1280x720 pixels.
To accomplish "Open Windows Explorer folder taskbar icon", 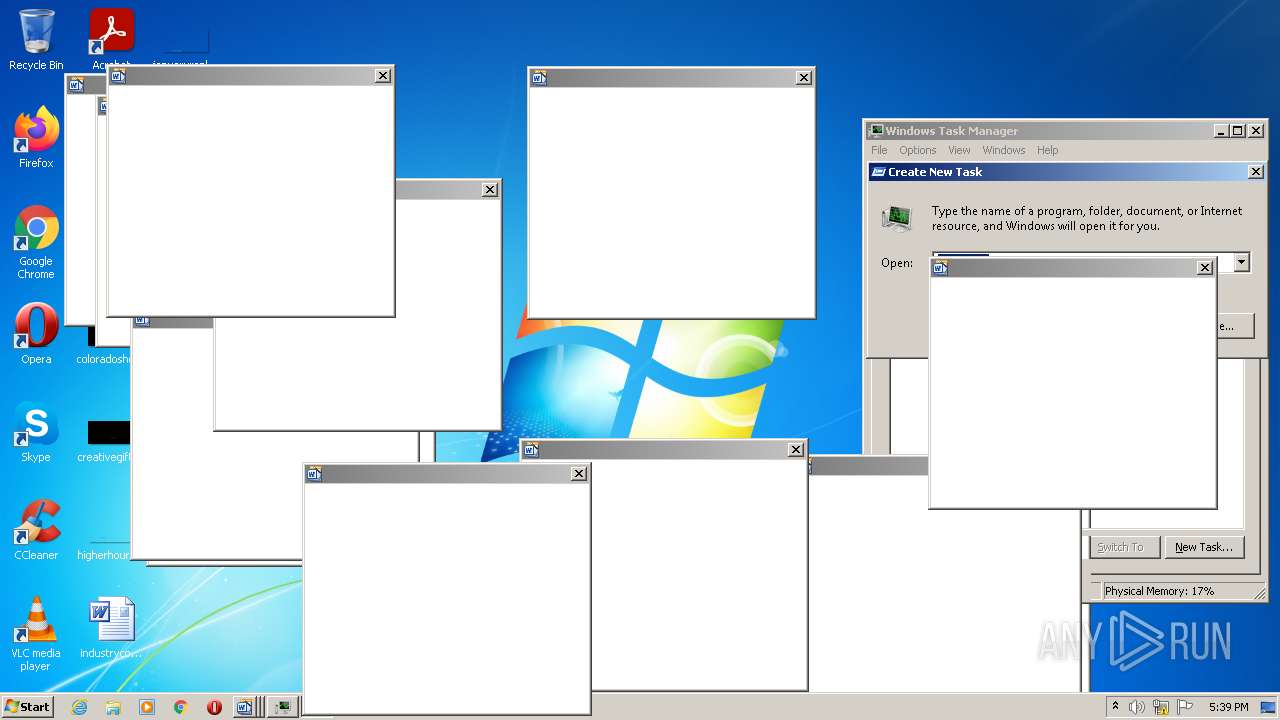I will pyautogui.click(x=113, y=707).
